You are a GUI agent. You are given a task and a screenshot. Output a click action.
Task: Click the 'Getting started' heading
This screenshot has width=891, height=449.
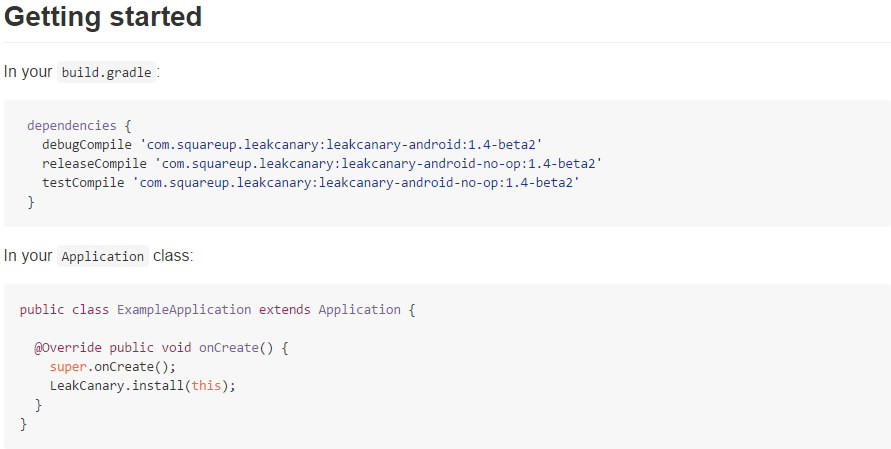[x=103, y=16]
